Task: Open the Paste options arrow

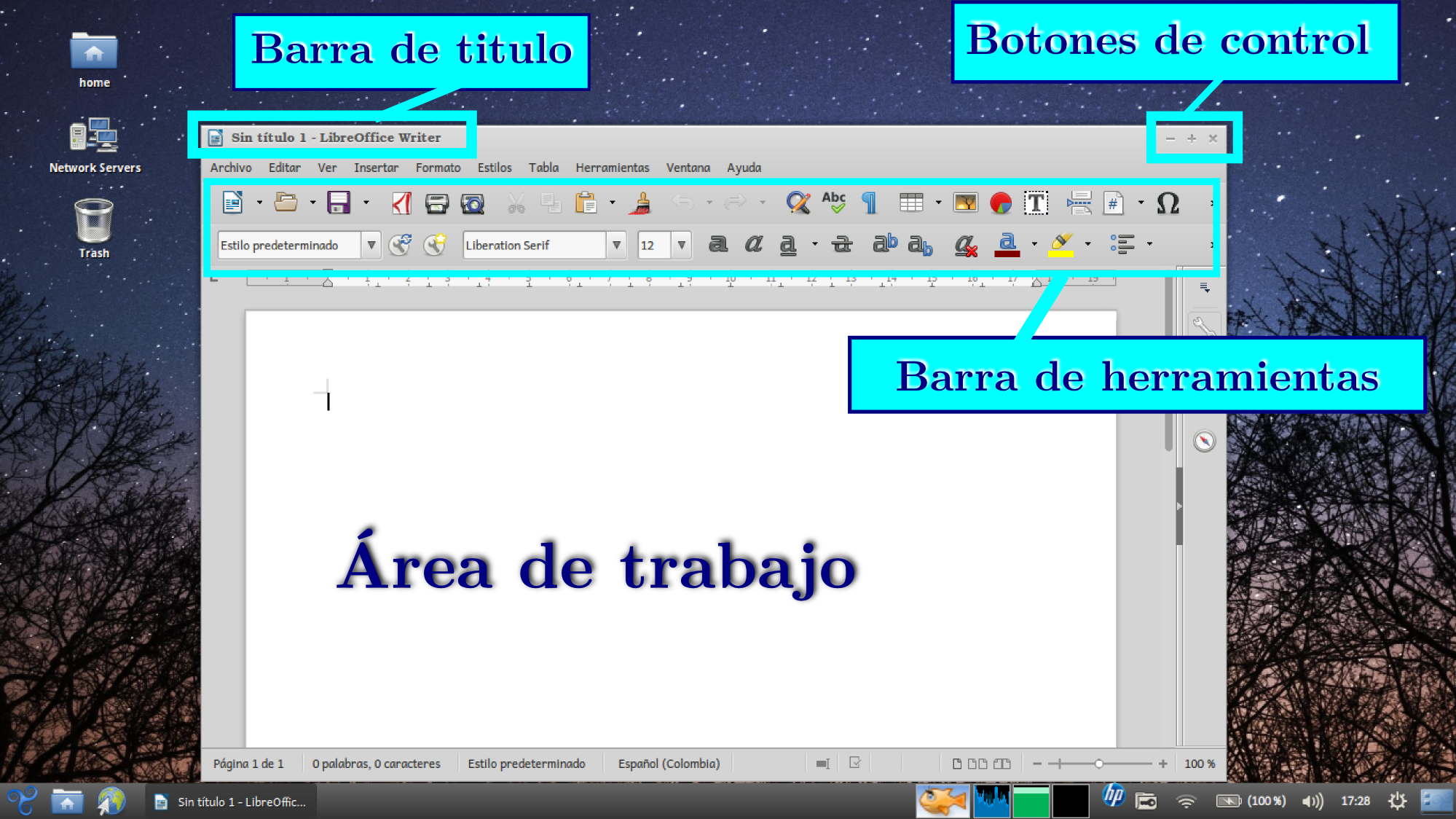Action: (x=612, y=203)
